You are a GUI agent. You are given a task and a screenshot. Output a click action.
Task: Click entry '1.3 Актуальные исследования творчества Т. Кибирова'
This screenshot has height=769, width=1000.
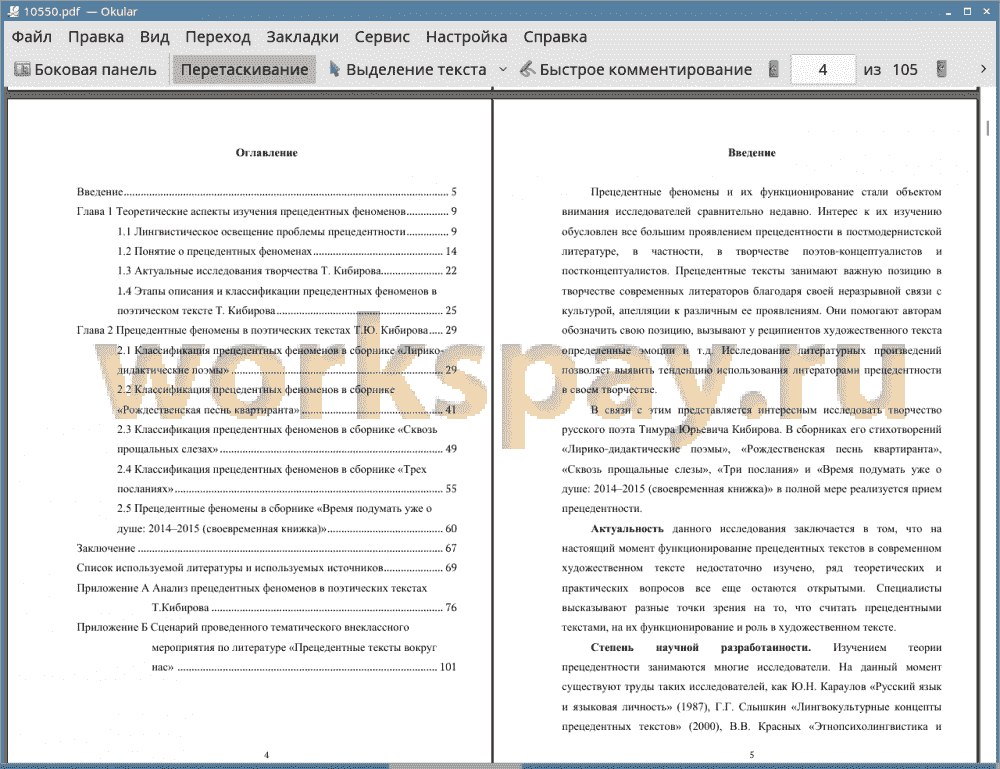(287, 270)
